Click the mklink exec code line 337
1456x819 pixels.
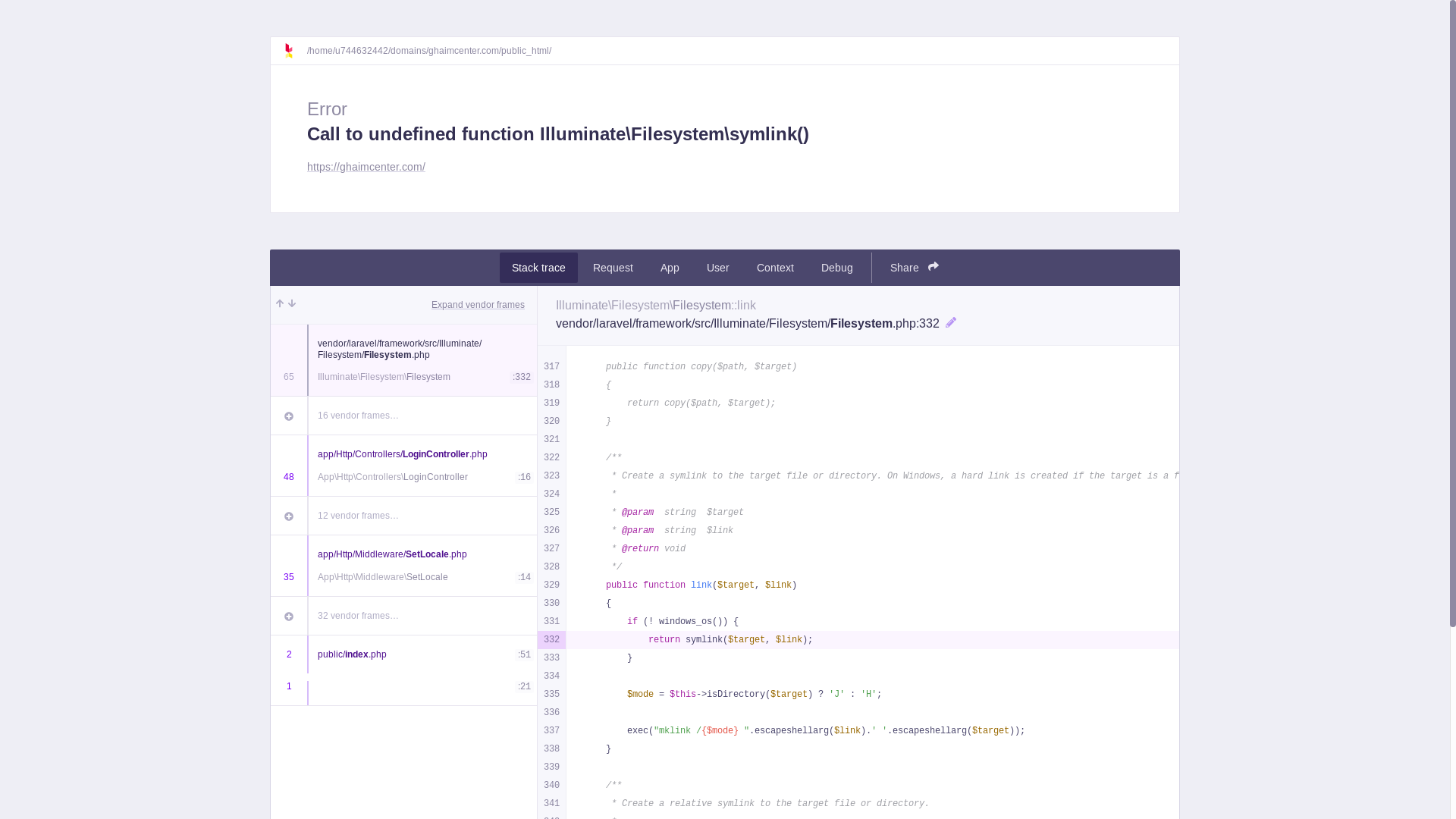[x=826, y=731]
